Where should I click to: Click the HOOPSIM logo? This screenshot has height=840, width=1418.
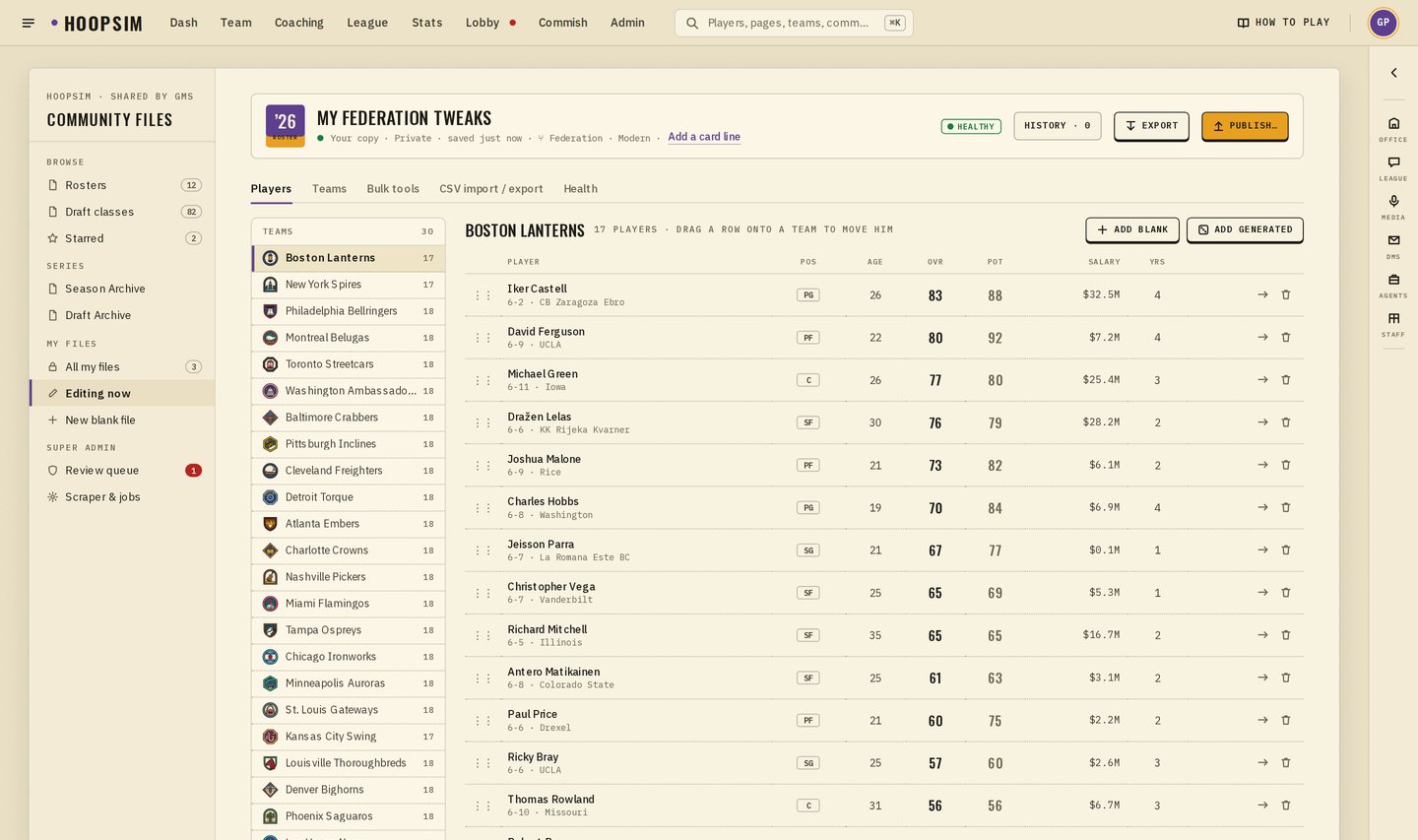click(97, 23)
